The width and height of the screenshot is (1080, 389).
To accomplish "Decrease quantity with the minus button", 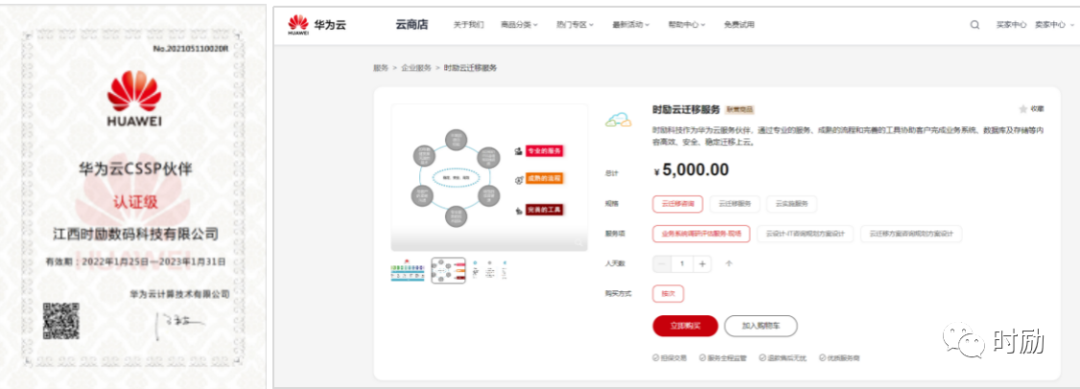I will click(x=662, y=264).
